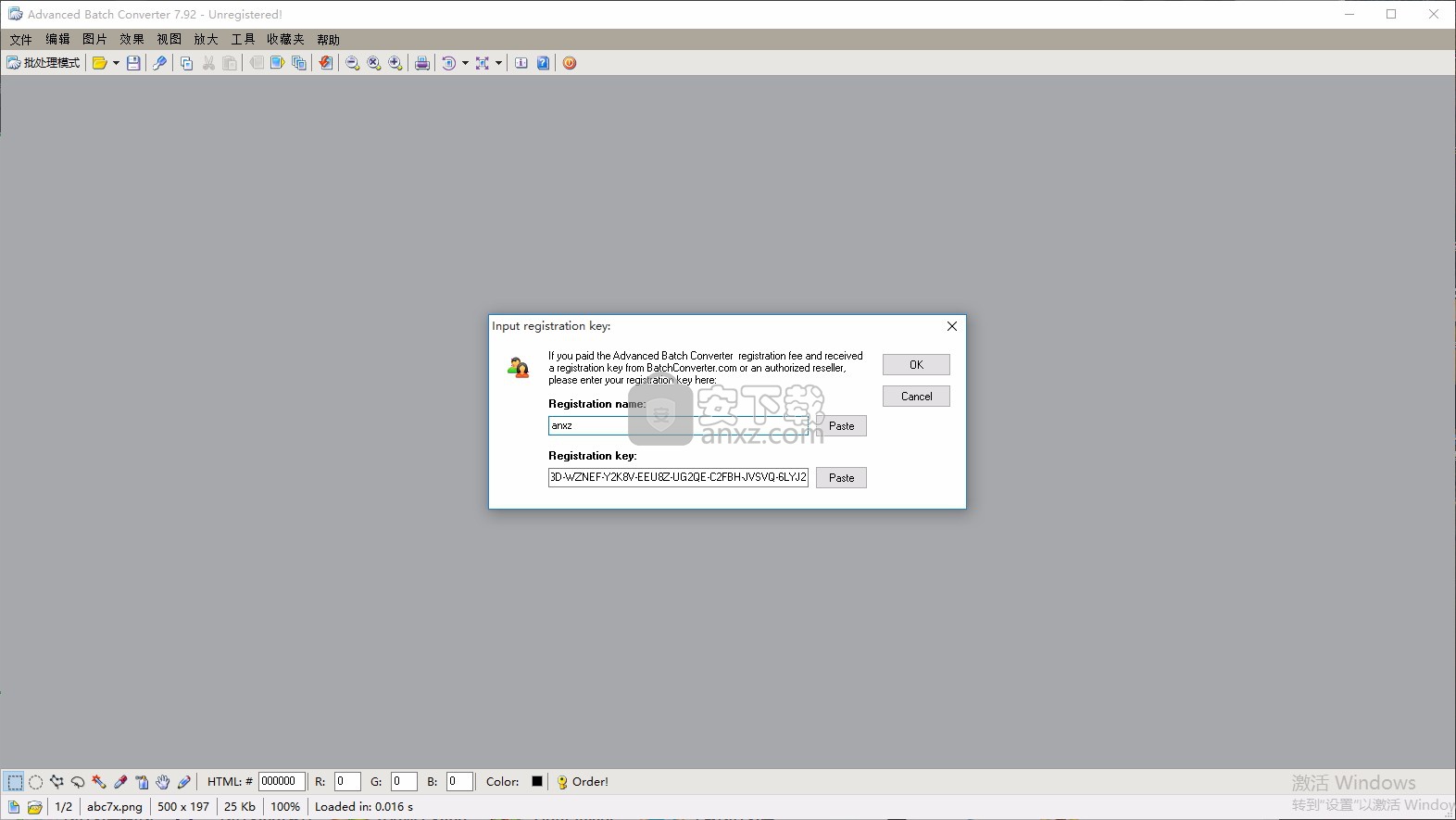The width and height of the screenshot is (1456, 820).
Task: Click the blue help question icon
Action: (543, 63)
